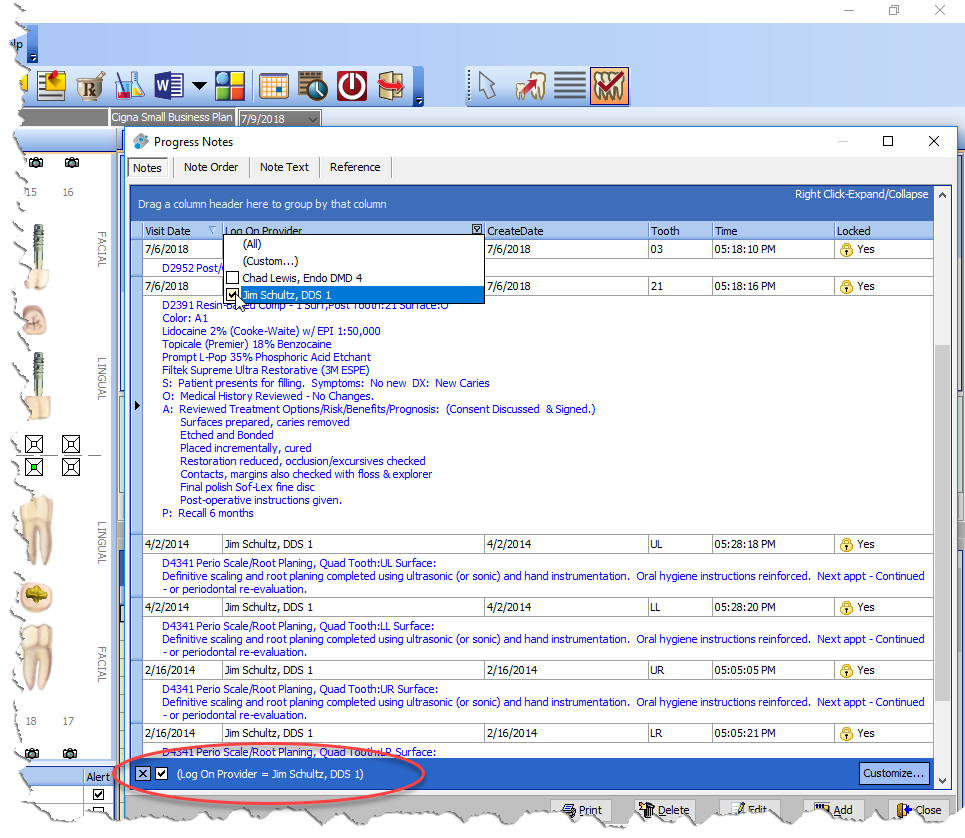Open the Rx prescription mortar icon
The height and width of the screenshot is (838, 965).
tap(91, 86)
